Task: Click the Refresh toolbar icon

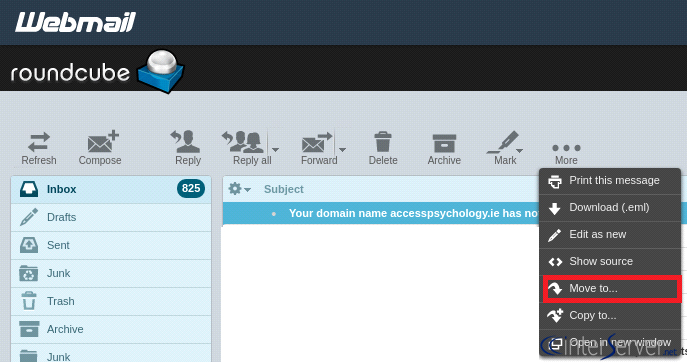Action: pyautogui.click(x=39, y=143)
